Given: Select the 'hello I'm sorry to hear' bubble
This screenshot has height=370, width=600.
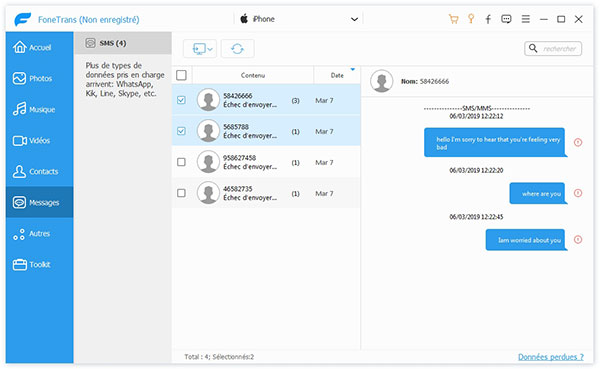Looking at the screenshot, I should click(x=496, y=142).
